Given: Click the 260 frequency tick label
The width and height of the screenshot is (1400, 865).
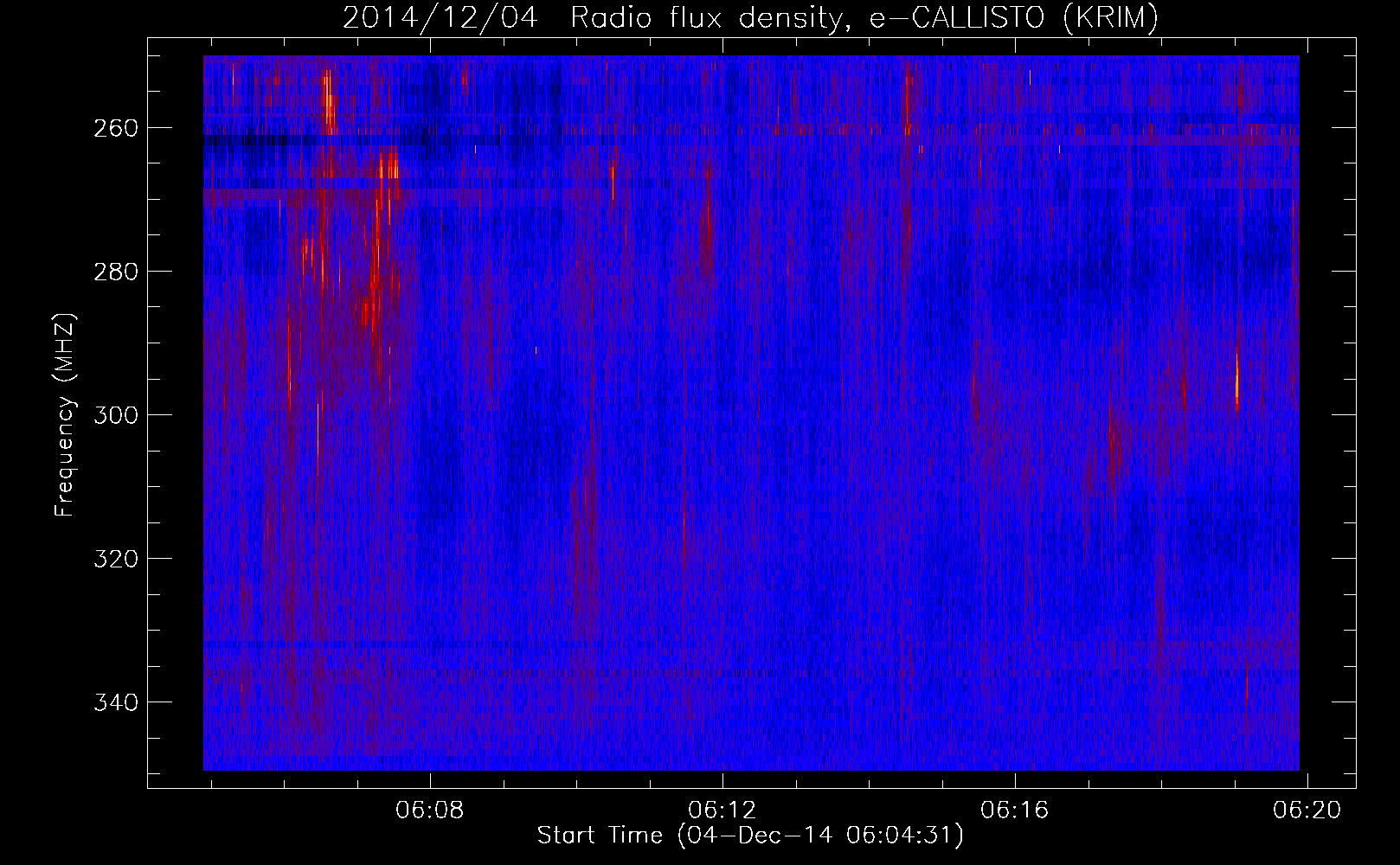Looking at the screenshot, I should click(x=116, y=128).
